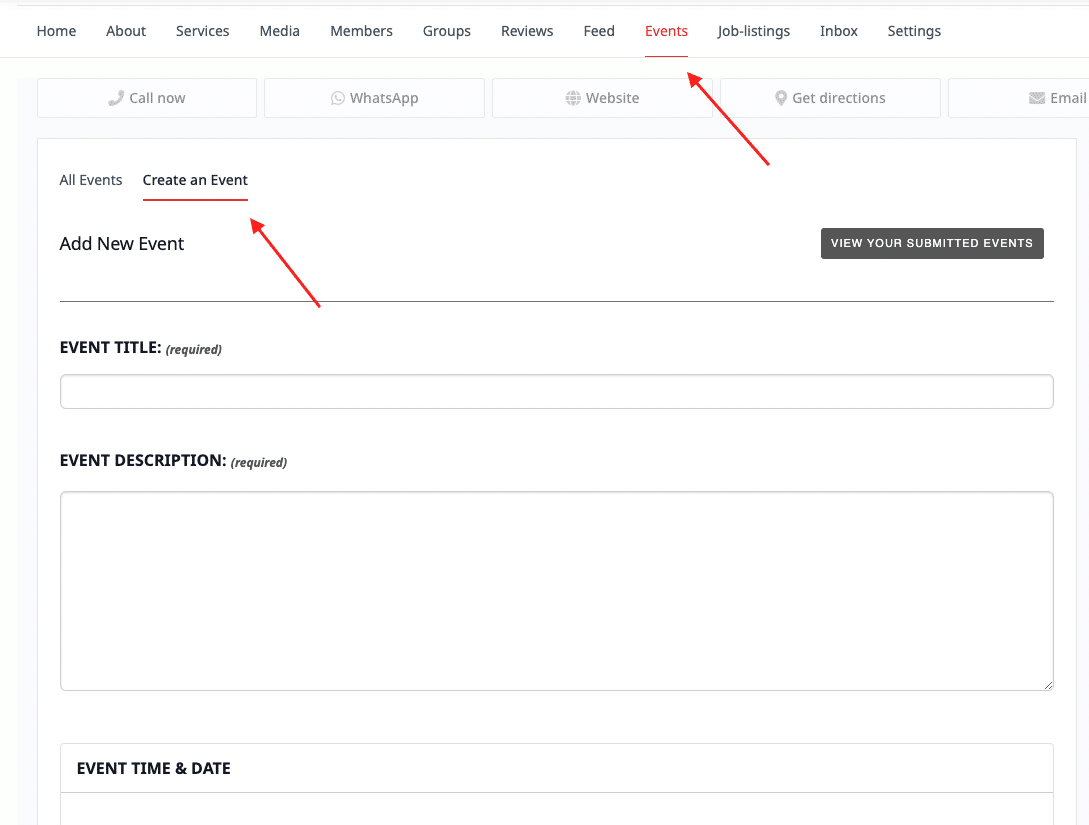Image resolution: width=1089 pixels, height=825 pixels.
Task: Switch to the Media tab
Action: 279,31
